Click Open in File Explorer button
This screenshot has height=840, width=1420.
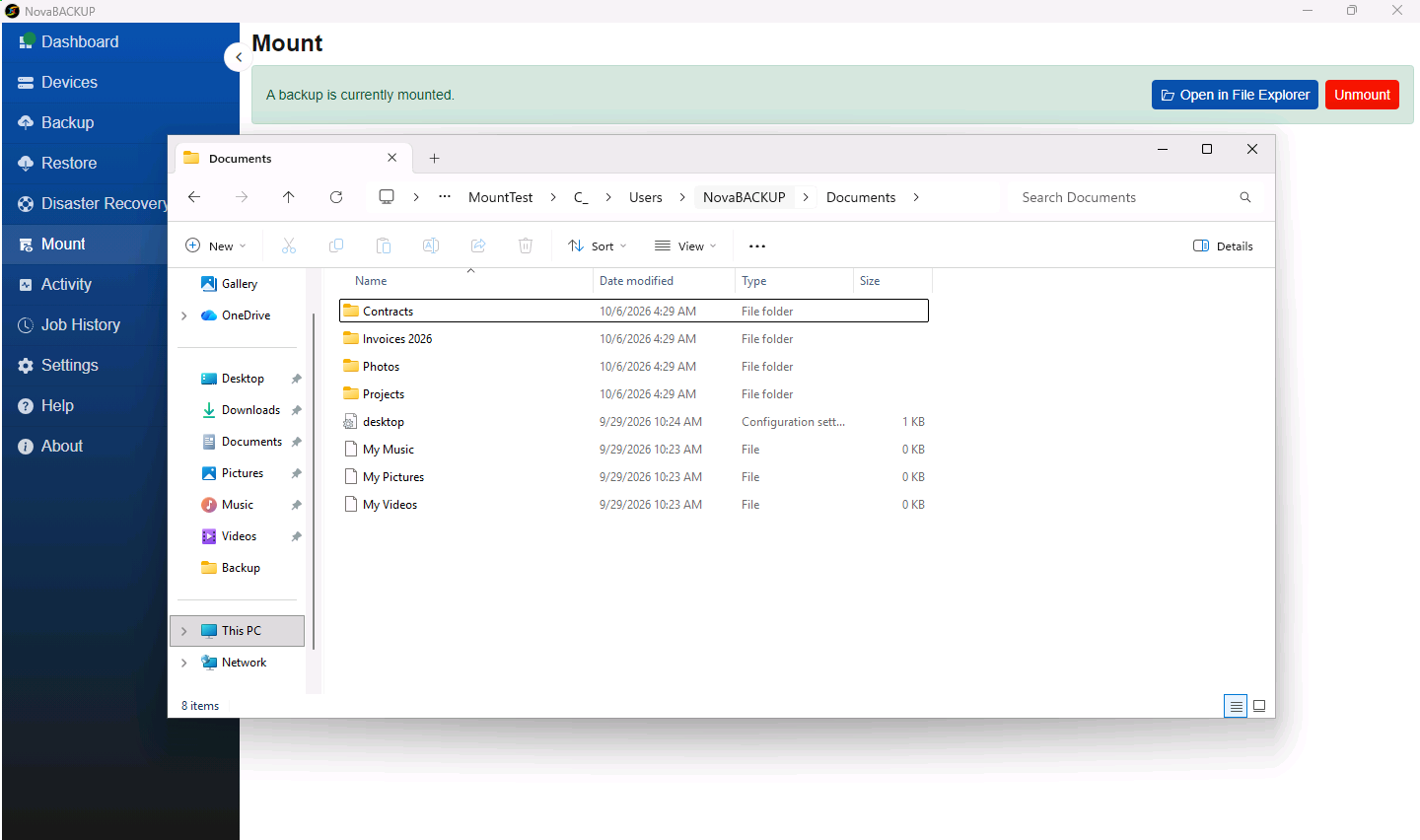[x=1235, y=95]
